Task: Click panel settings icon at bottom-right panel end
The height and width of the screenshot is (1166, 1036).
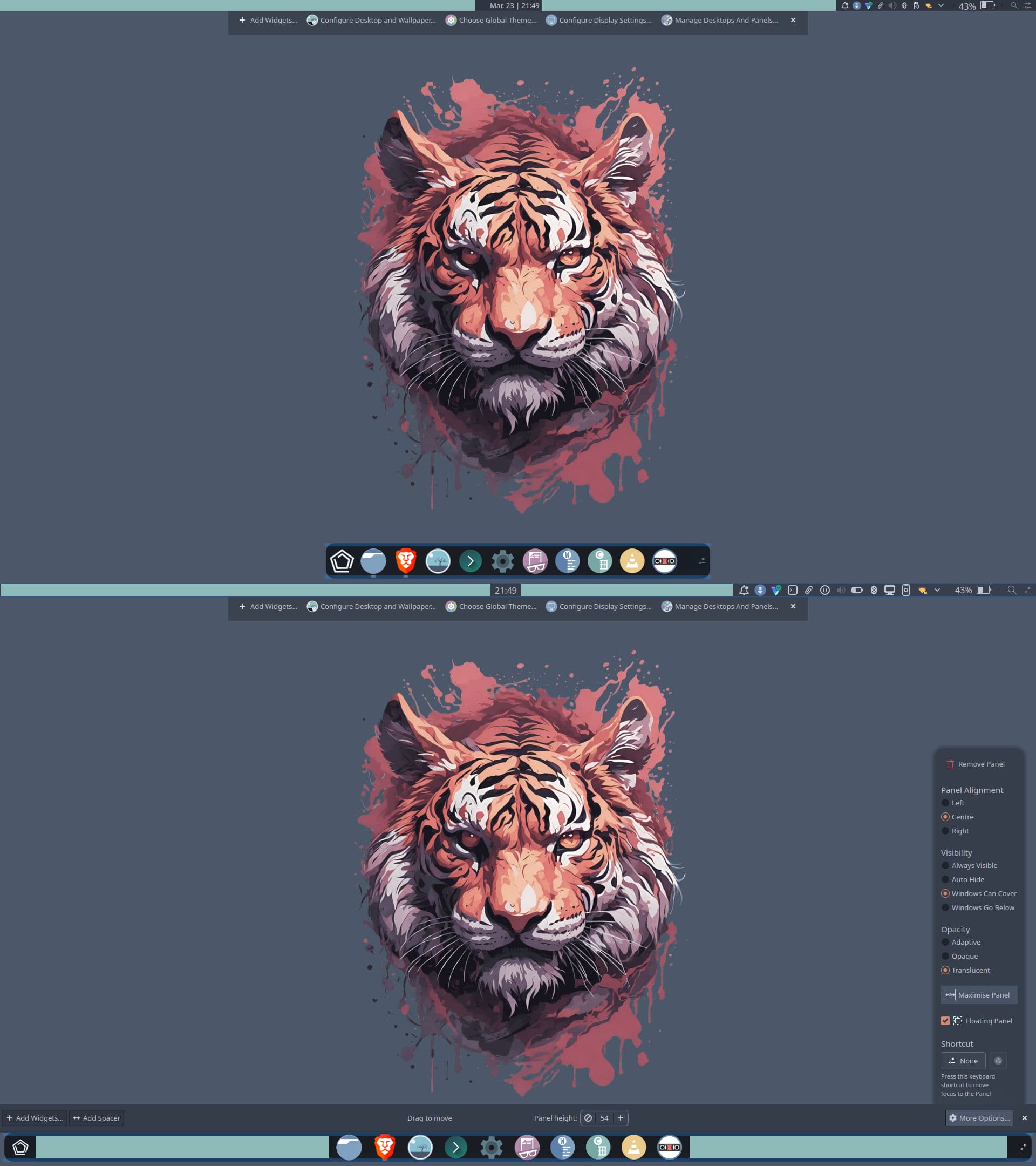Action: [1023, 1147]
